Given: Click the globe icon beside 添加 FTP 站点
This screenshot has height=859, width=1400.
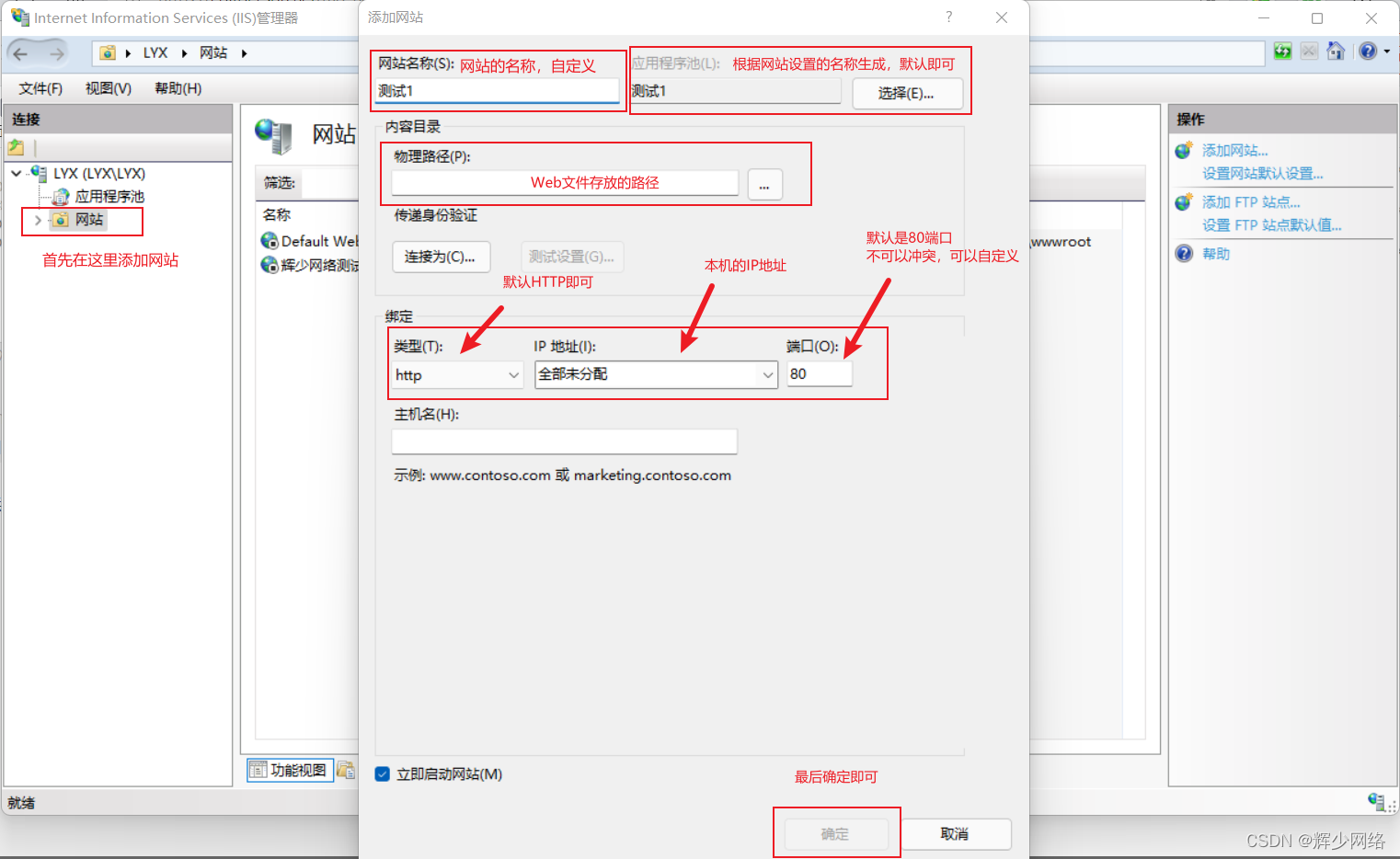Looking at the screenshot, I should [x=1184, y=201].
